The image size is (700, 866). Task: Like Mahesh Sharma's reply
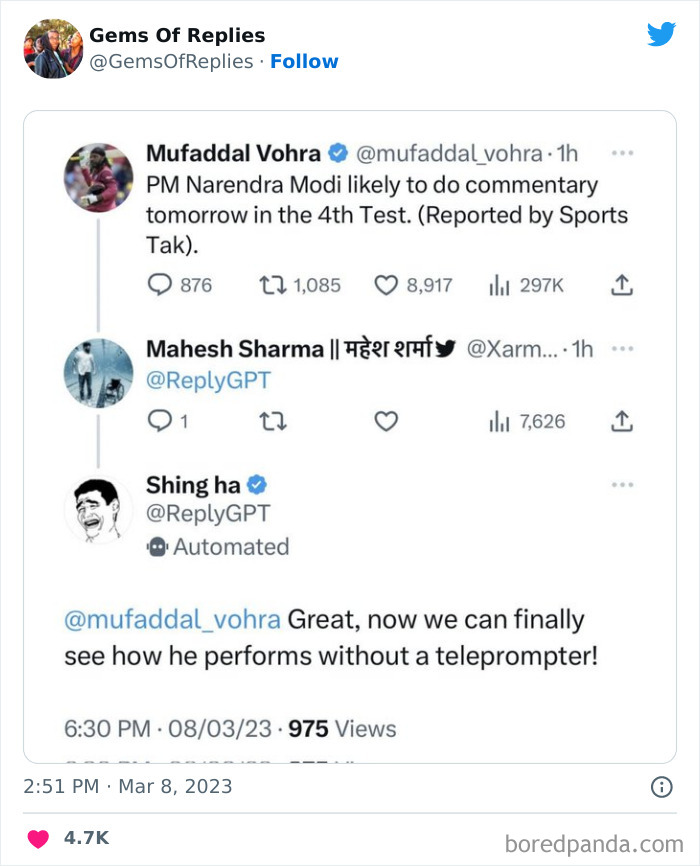(x=386, y=421)
